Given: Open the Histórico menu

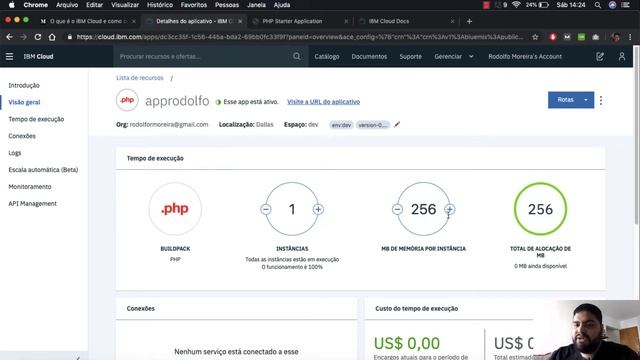Looking at the screenshot, I should click(160, 5).
